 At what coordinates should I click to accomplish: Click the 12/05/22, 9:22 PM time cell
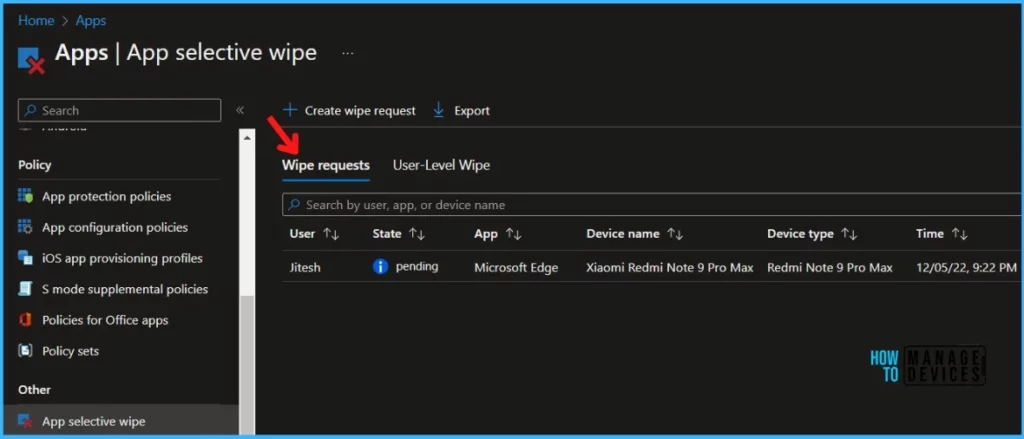pos(966,267)
